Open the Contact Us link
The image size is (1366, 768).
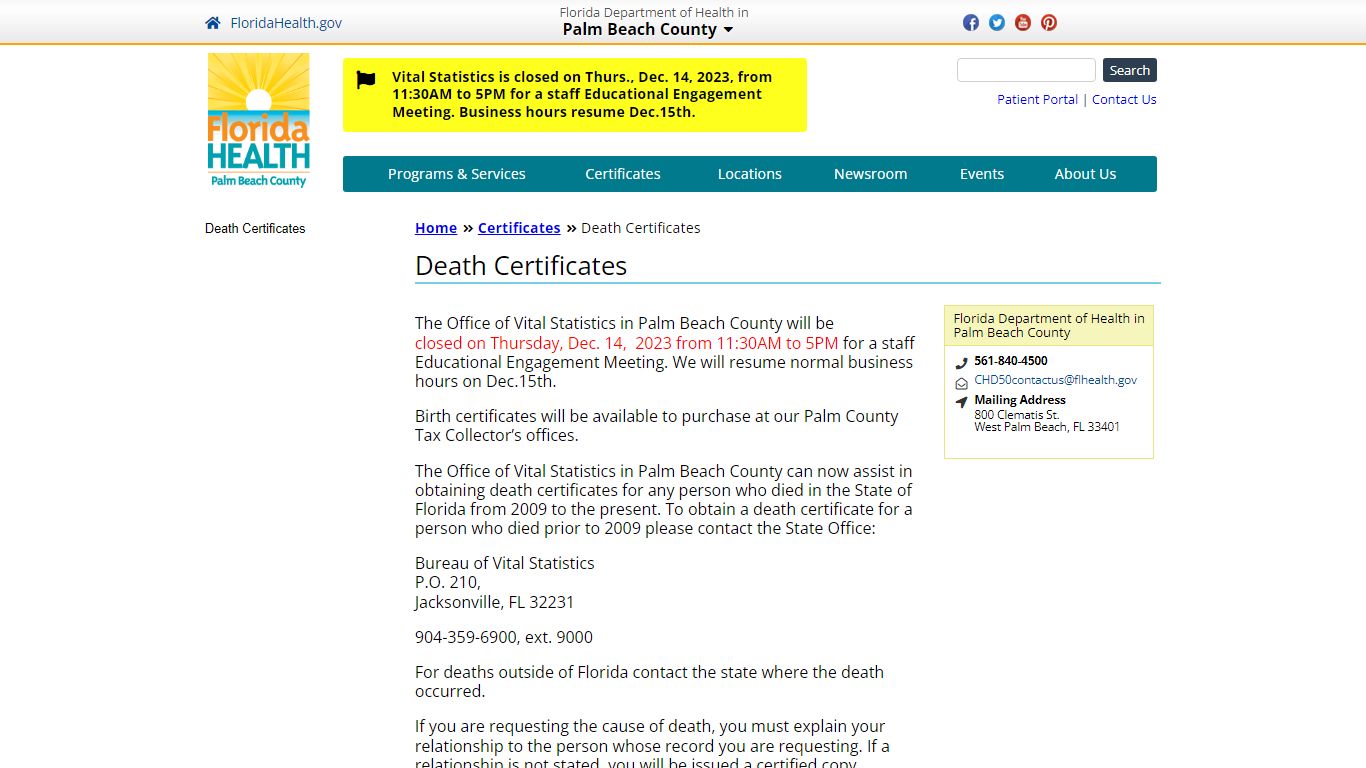click(1124, 99)
